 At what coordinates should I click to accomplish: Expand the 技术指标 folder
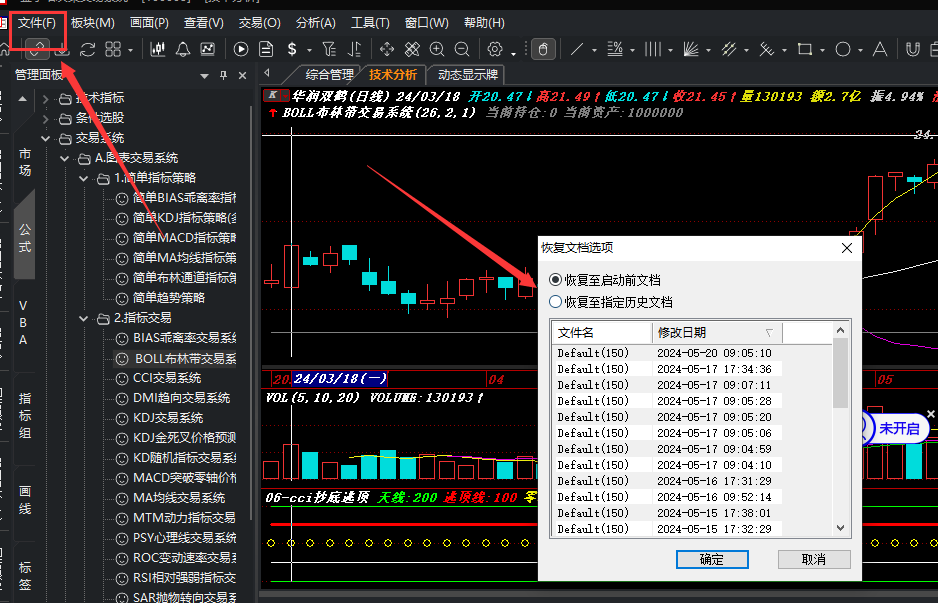pos(45,99)
